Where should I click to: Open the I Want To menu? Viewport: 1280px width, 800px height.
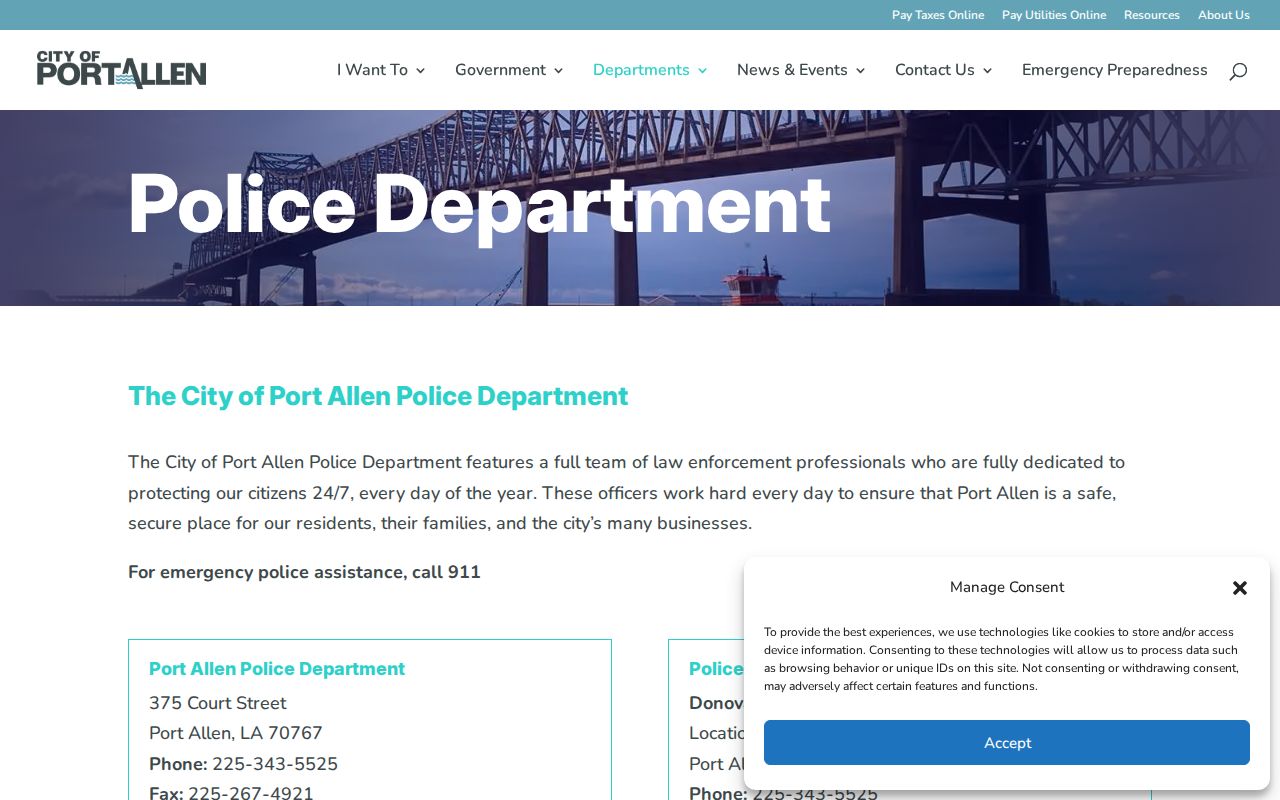pyautogui.click(x=372, y=70)
